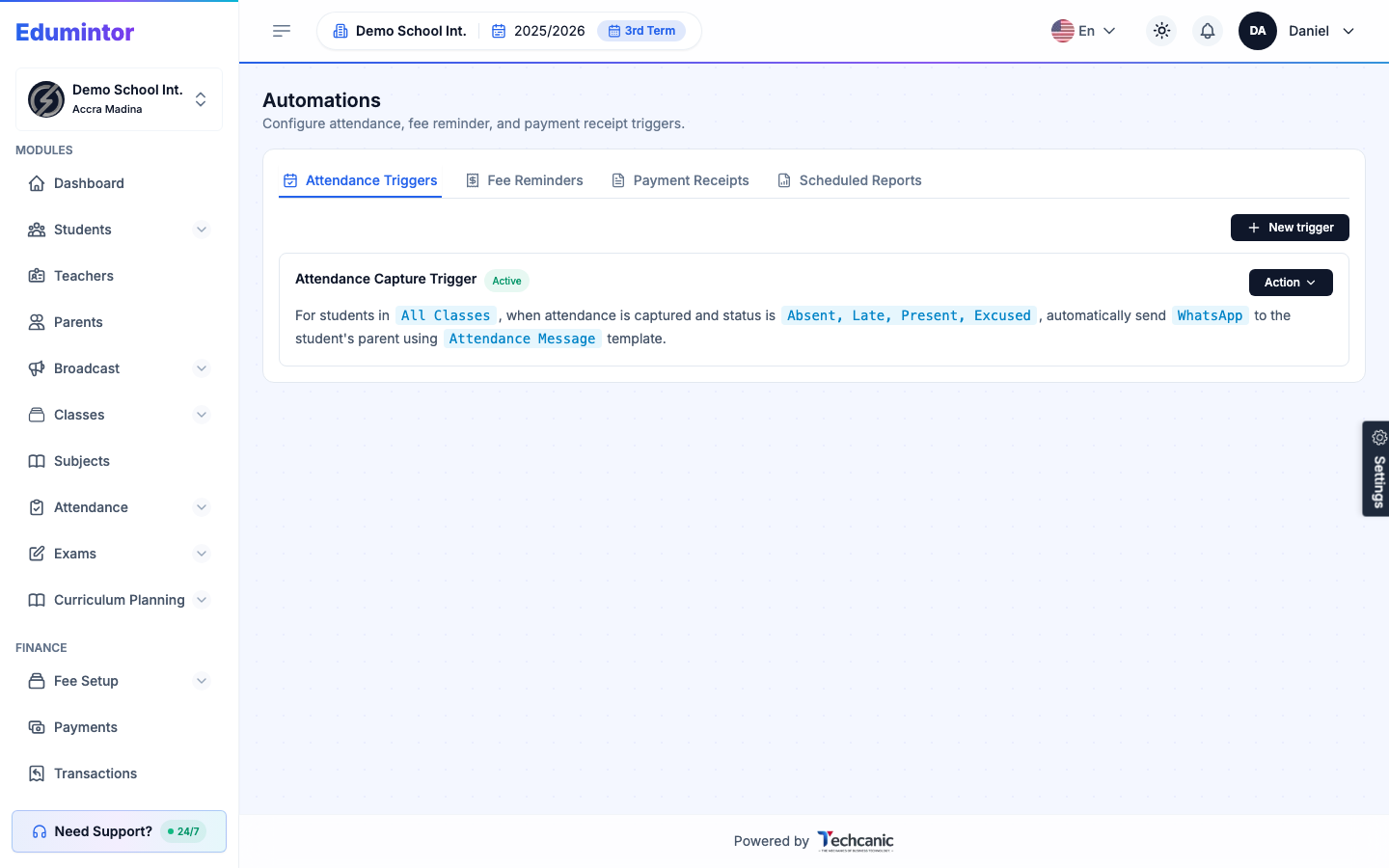
Task: Click the Dashboard home icon
Action: tap(37, 183)
